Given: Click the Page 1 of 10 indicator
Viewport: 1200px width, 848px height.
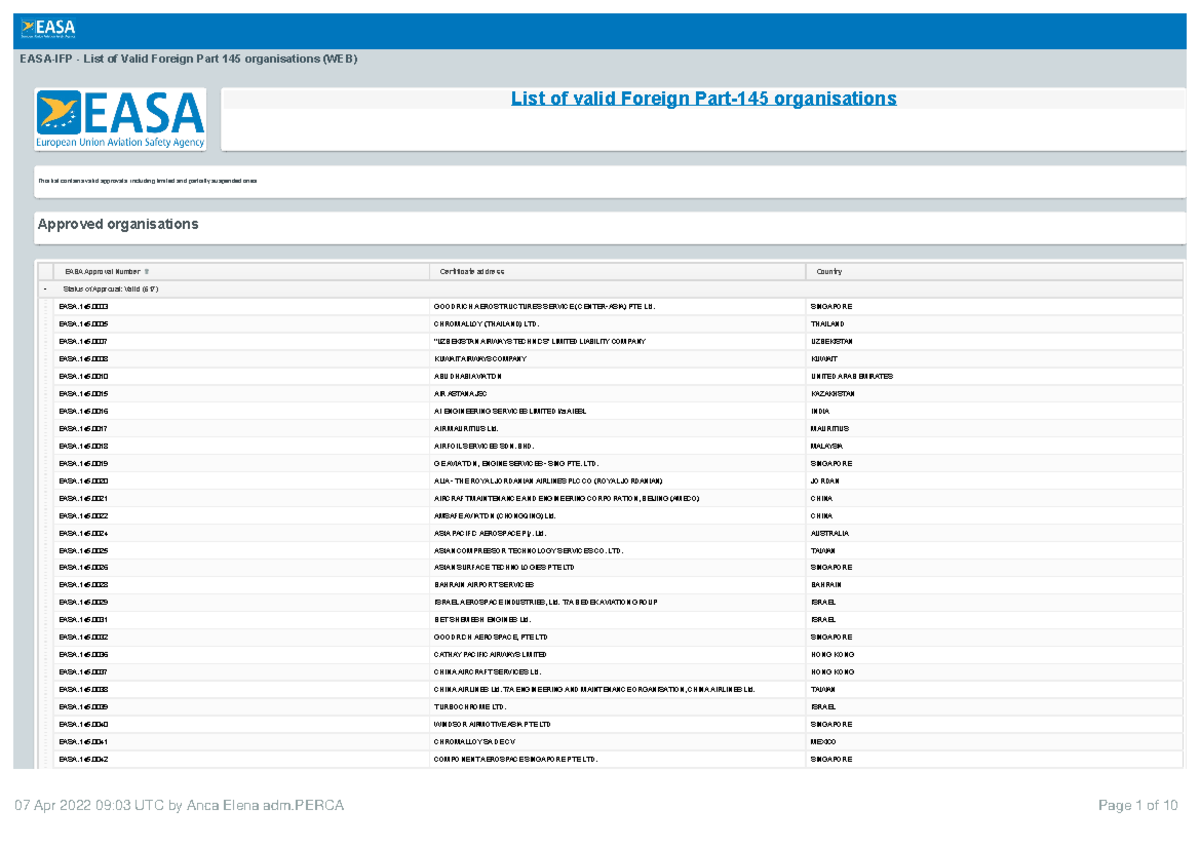Looking at the screenshot, I should pyautogui.click(x=1140, y=804).
